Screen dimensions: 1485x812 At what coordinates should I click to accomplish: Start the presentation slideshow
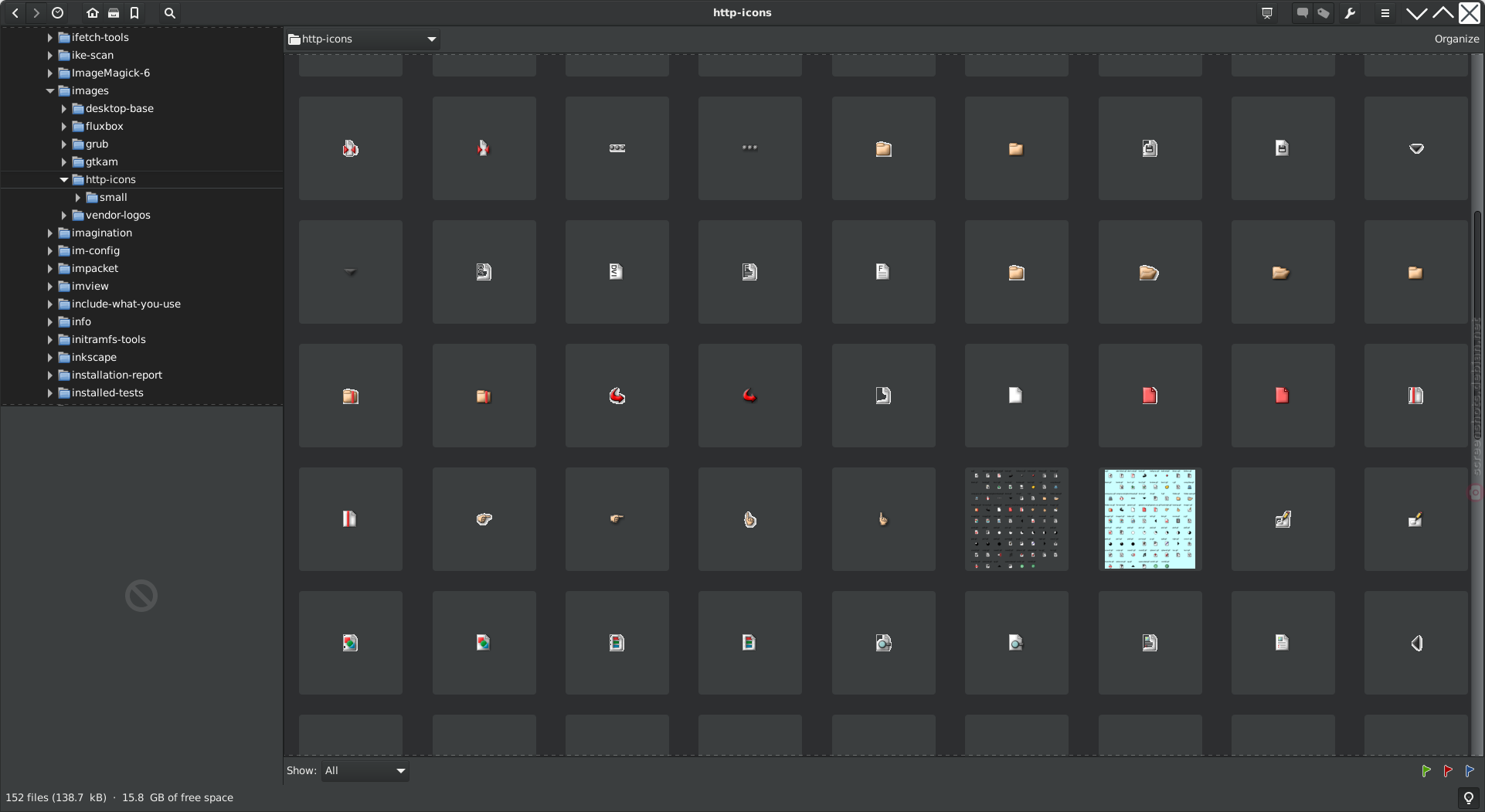click(x=1267, y=13)
